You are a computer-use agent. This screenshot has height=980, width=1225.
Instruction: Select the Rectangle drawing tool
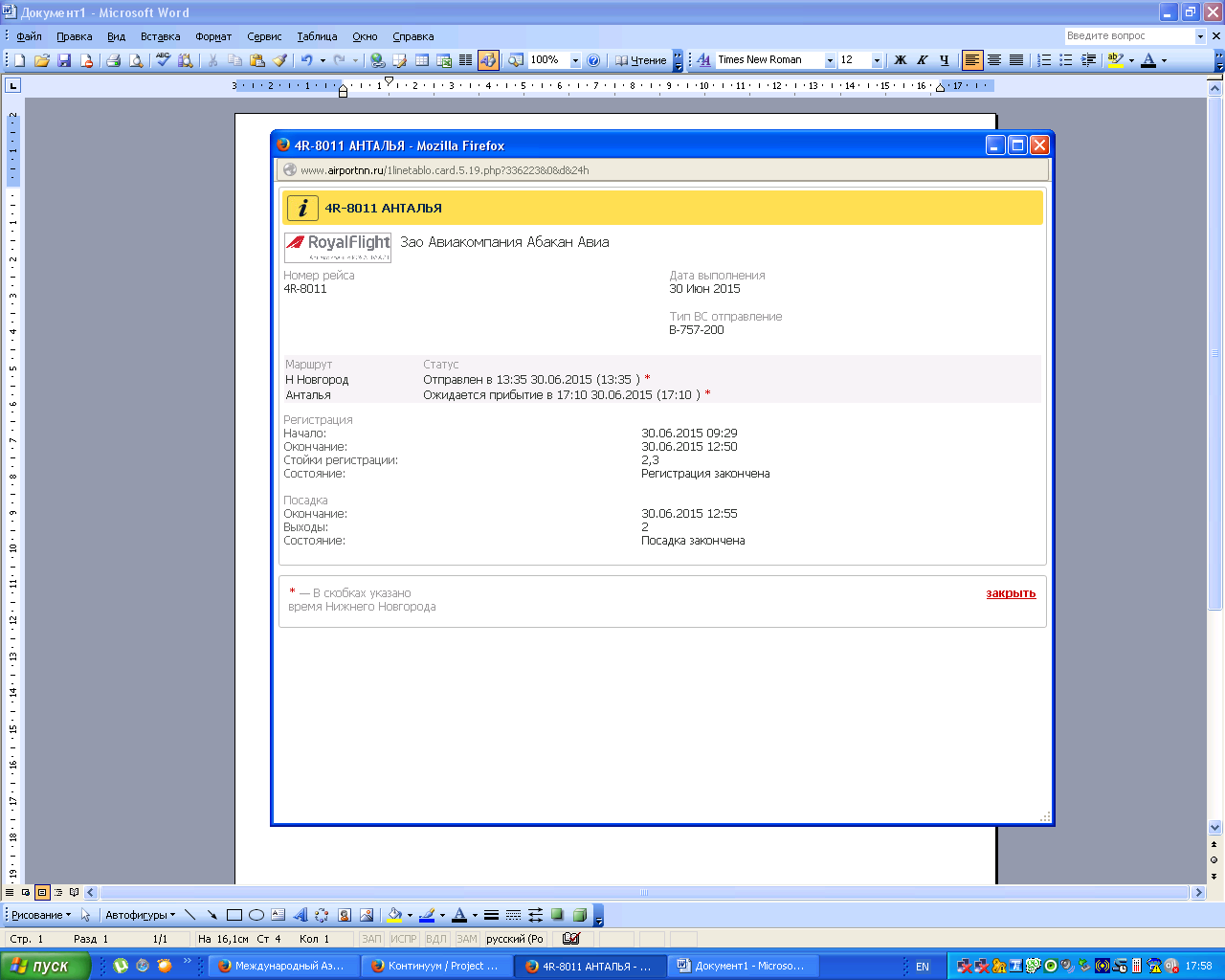point(234,915)
